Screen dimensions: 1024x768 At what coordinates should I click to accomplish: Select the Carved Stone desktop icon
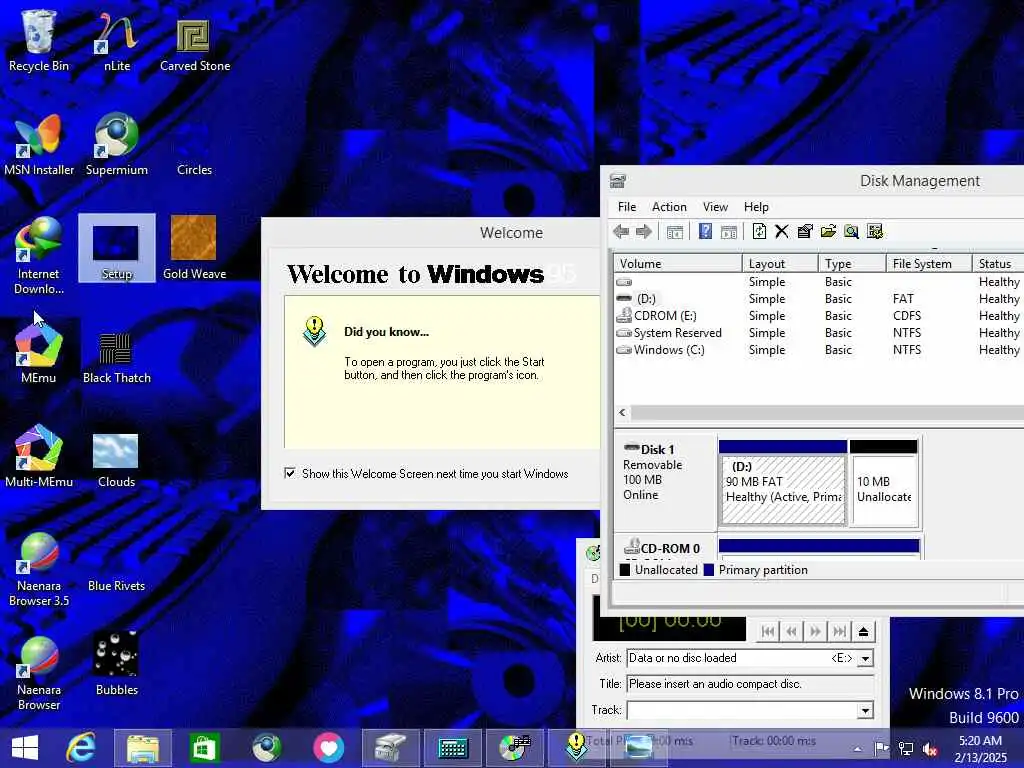pos(195,44)
